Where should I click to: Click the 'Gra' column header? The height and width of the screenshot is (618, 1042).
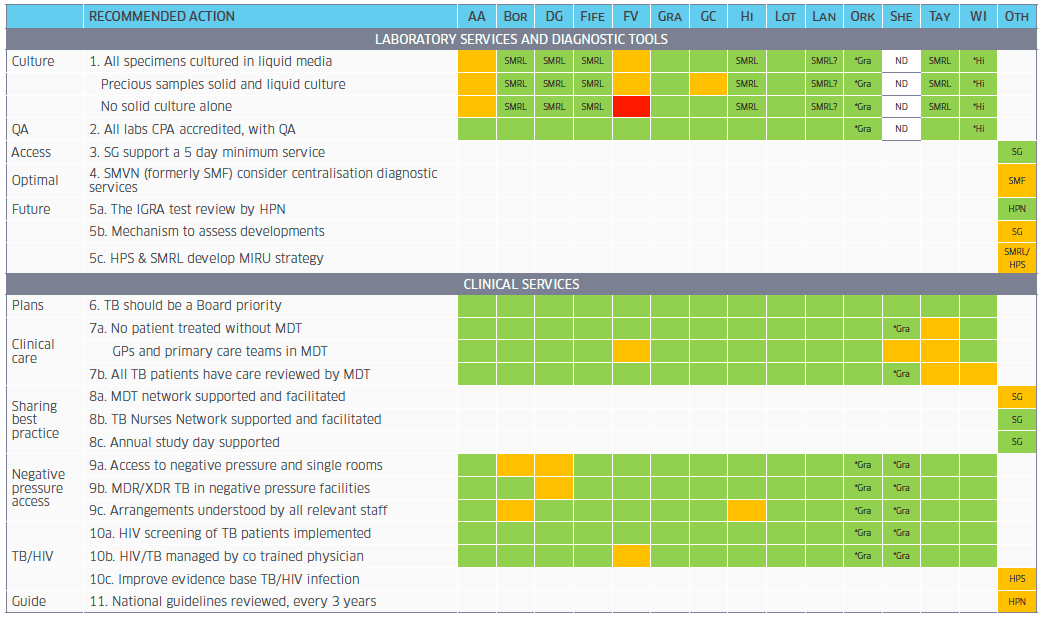[669, 17]
